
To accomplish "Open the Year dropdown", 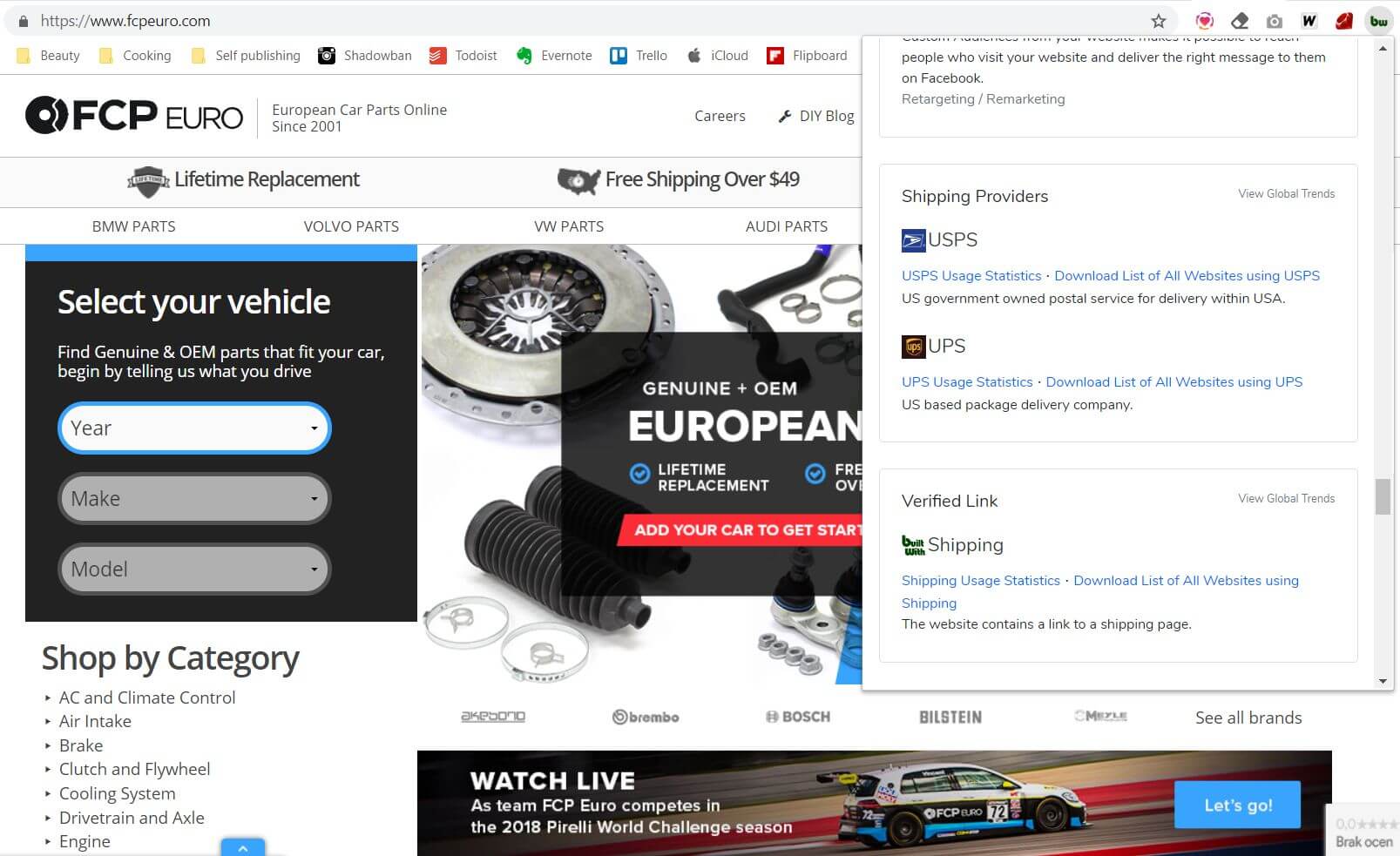I will pyautogui.click(x=194, y=428).
